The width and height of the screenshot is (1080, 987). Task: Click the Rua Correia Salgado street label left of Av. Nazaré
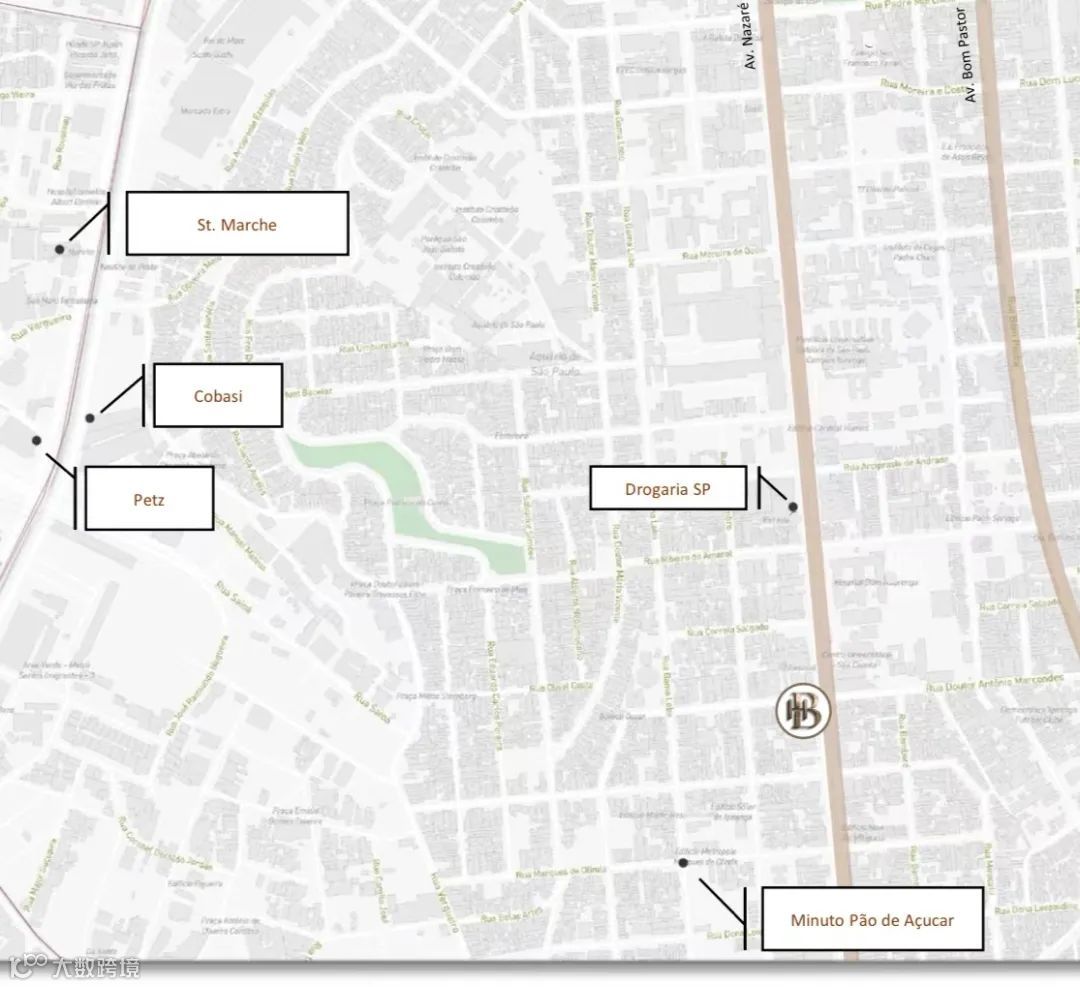728,630
